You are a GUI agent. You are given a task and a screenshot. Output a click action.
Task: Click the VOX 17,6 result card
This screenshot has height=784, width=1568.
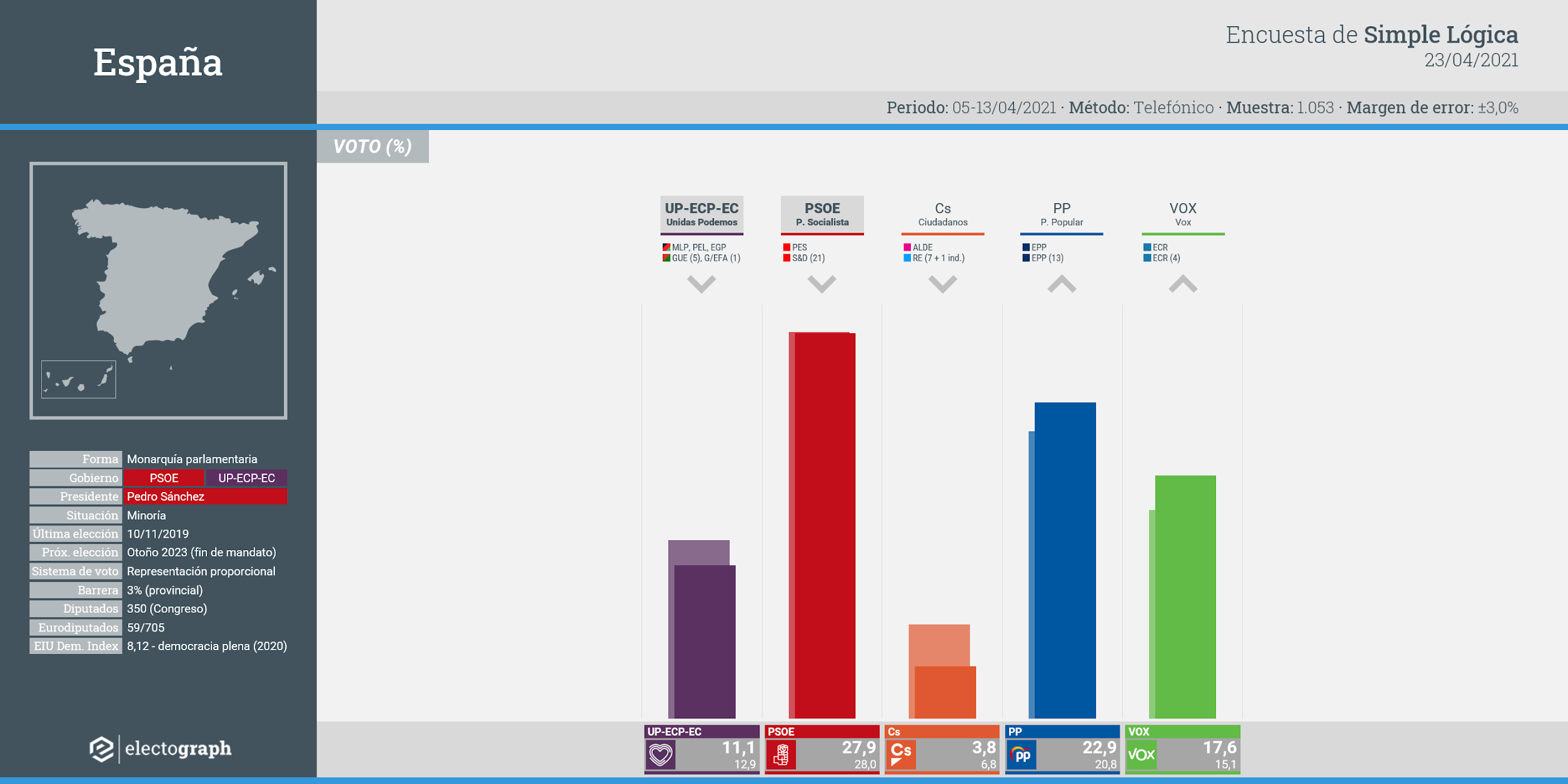point(1182,749)
